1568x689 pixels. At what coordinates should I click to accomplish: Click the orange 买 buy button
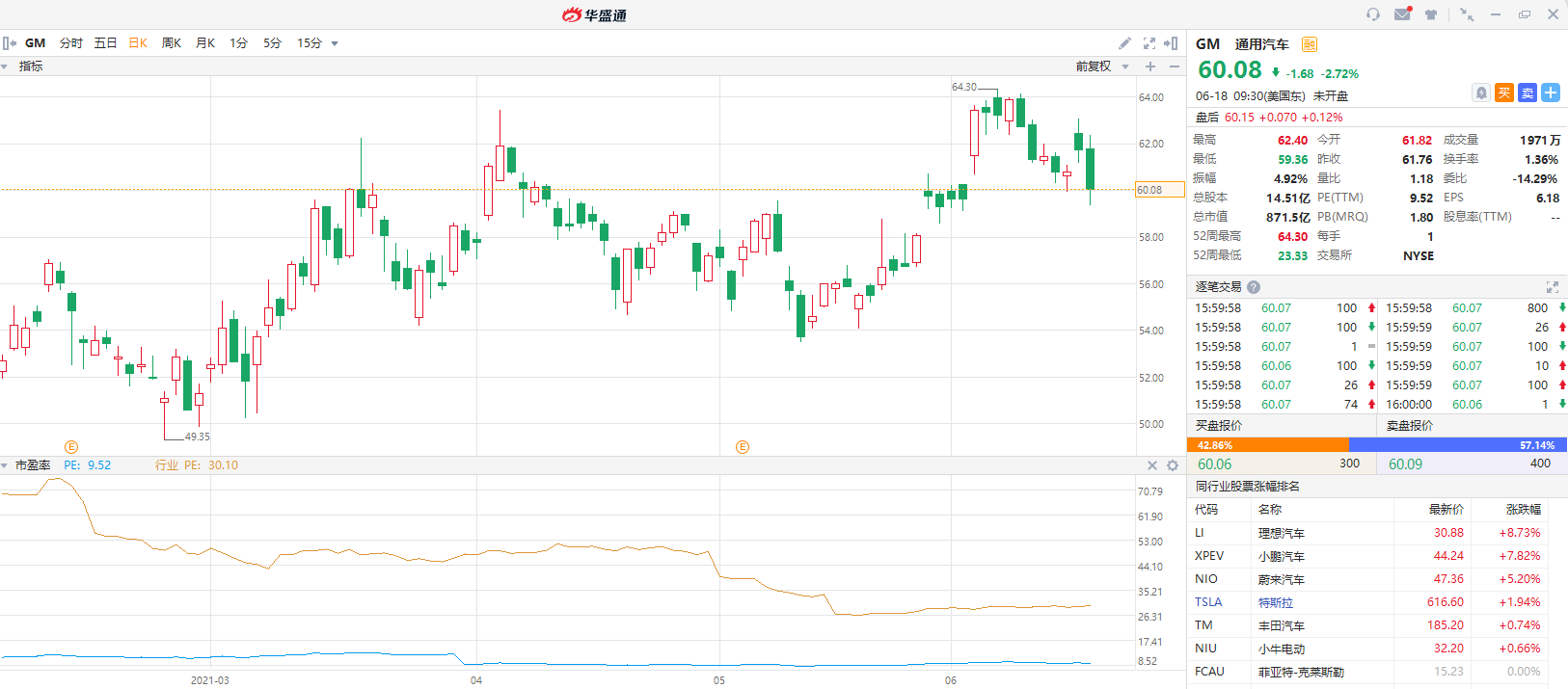(x=1504, y=93)
